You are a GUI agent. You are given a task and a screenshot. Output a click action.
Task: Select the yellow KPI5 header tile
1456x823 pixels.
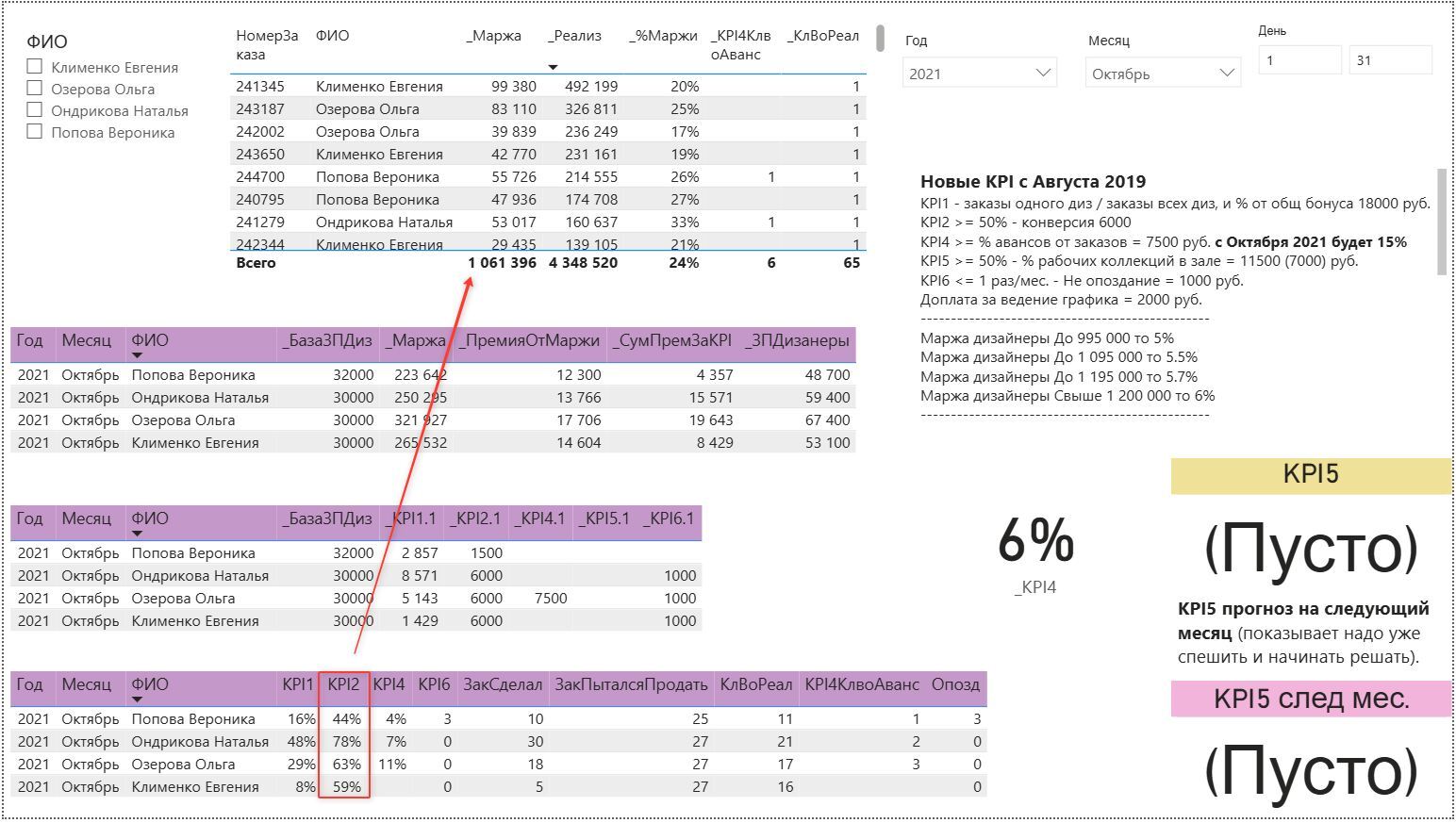click(x=1310, y=475)
